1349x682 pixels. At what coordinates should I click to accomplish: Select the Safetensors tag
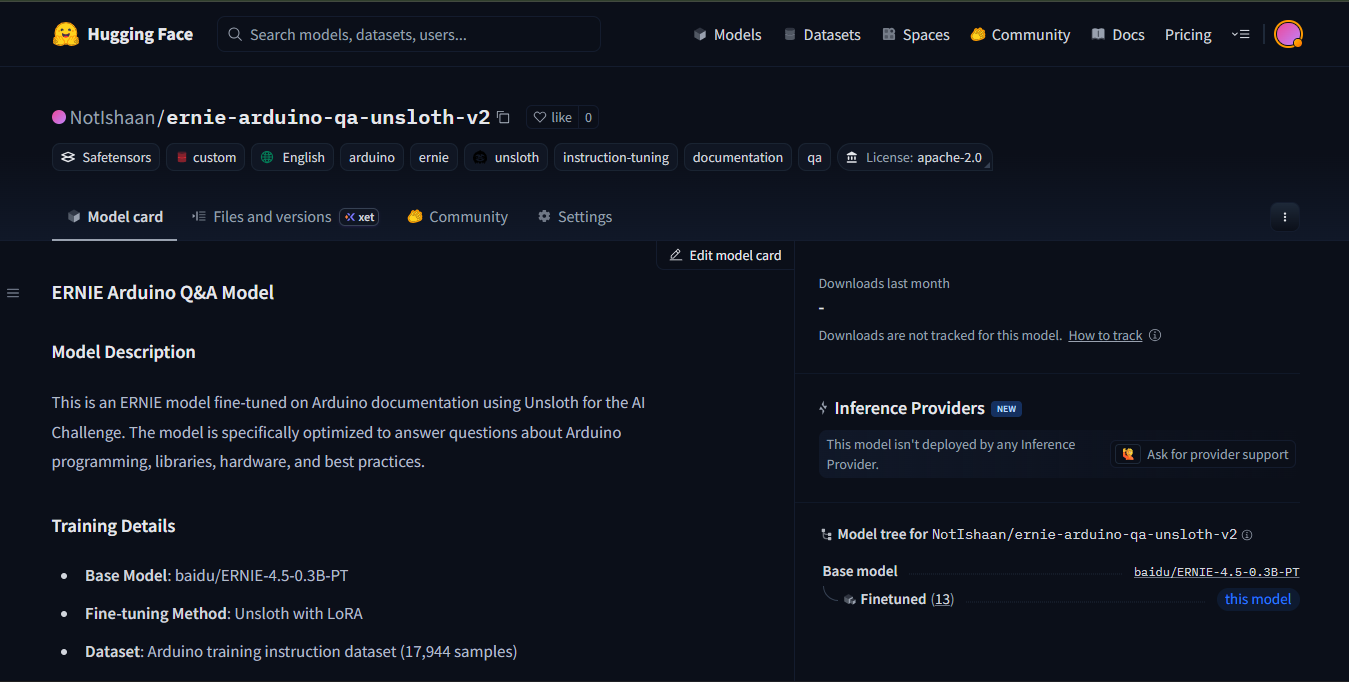point(106,157)
